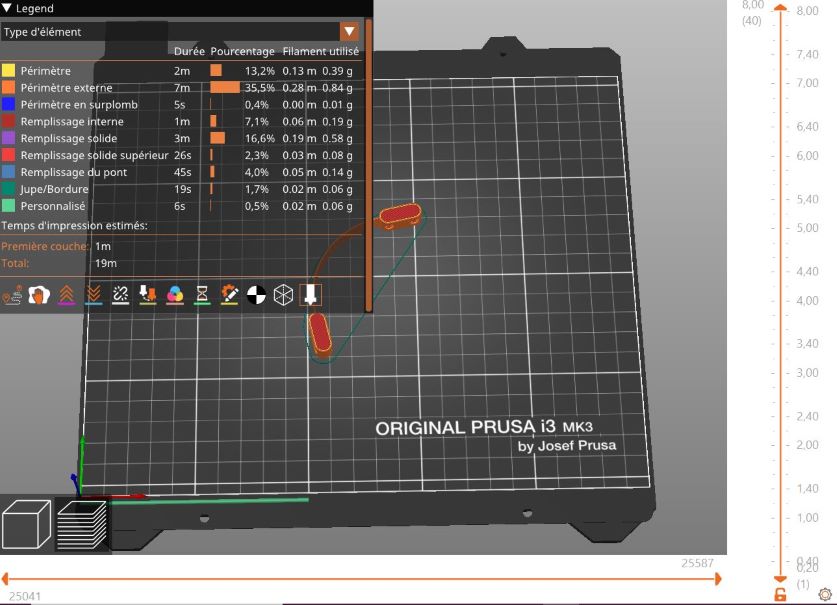
Task: Click the bottom thumb of layer slider
Action: point(780,579)
